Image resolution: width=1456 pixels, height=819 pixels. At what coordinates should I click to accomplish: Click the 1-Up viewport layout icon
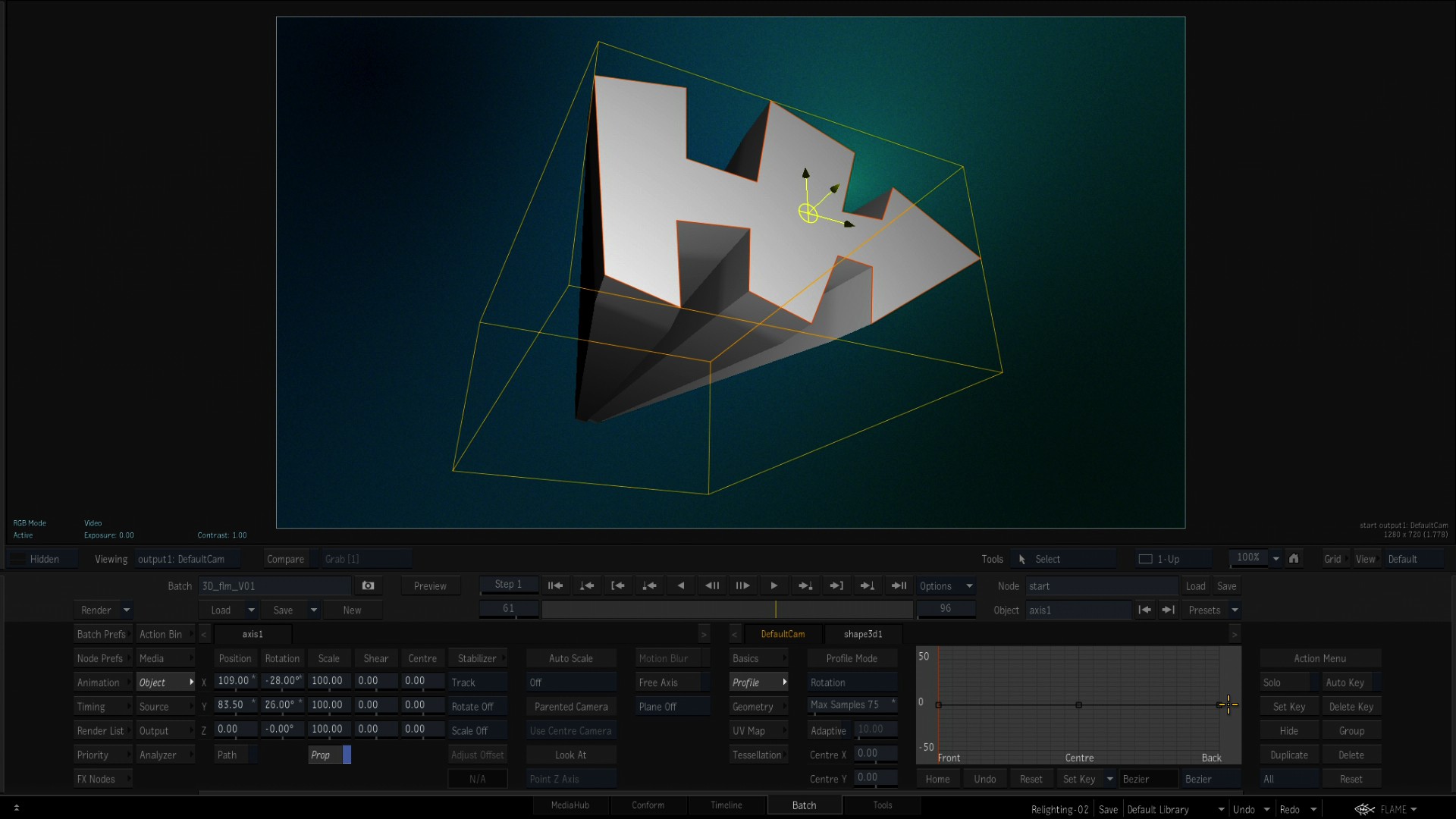1145,559
